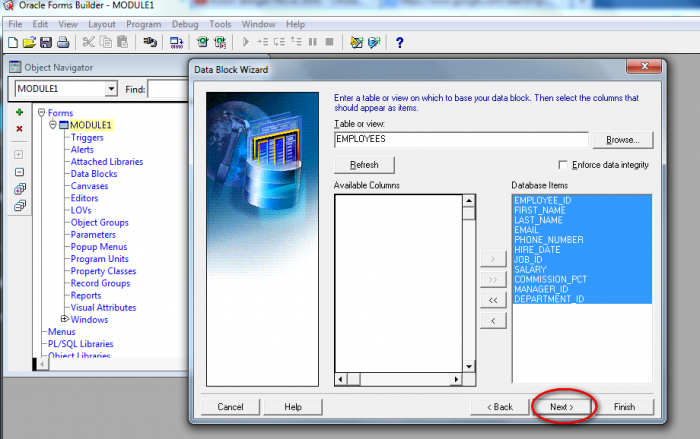Open the Layout menu
Viewport: 700px width, 439px height.
point(101,24)
